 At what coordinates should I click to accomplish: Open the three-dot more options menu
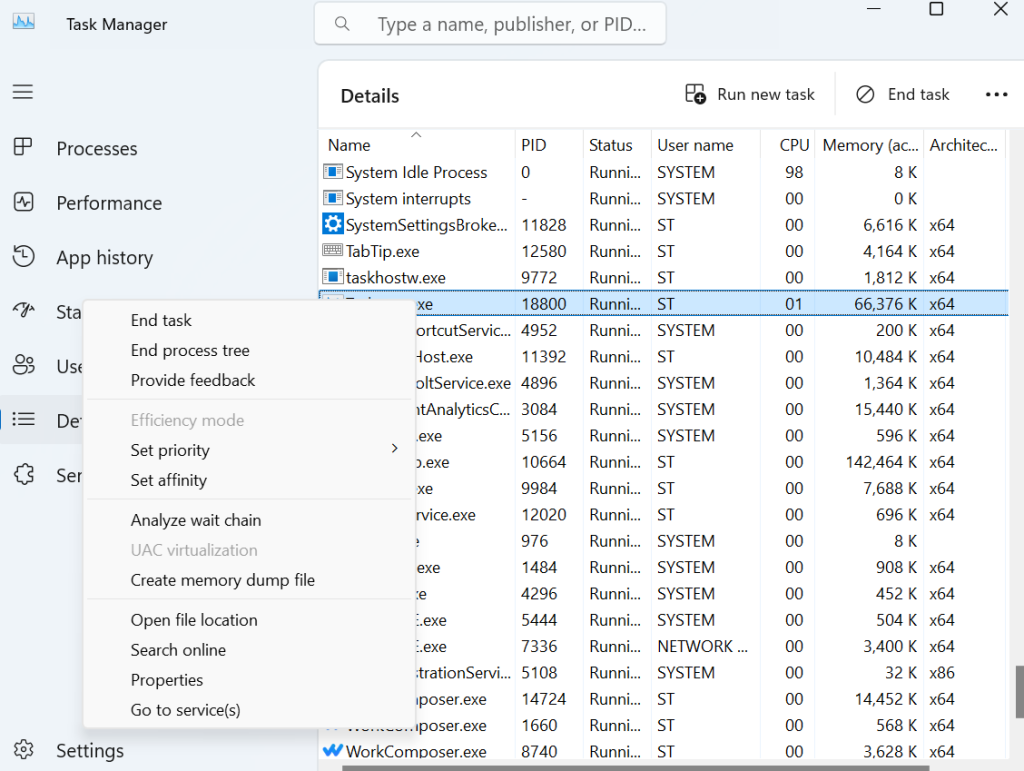(996, 94)
